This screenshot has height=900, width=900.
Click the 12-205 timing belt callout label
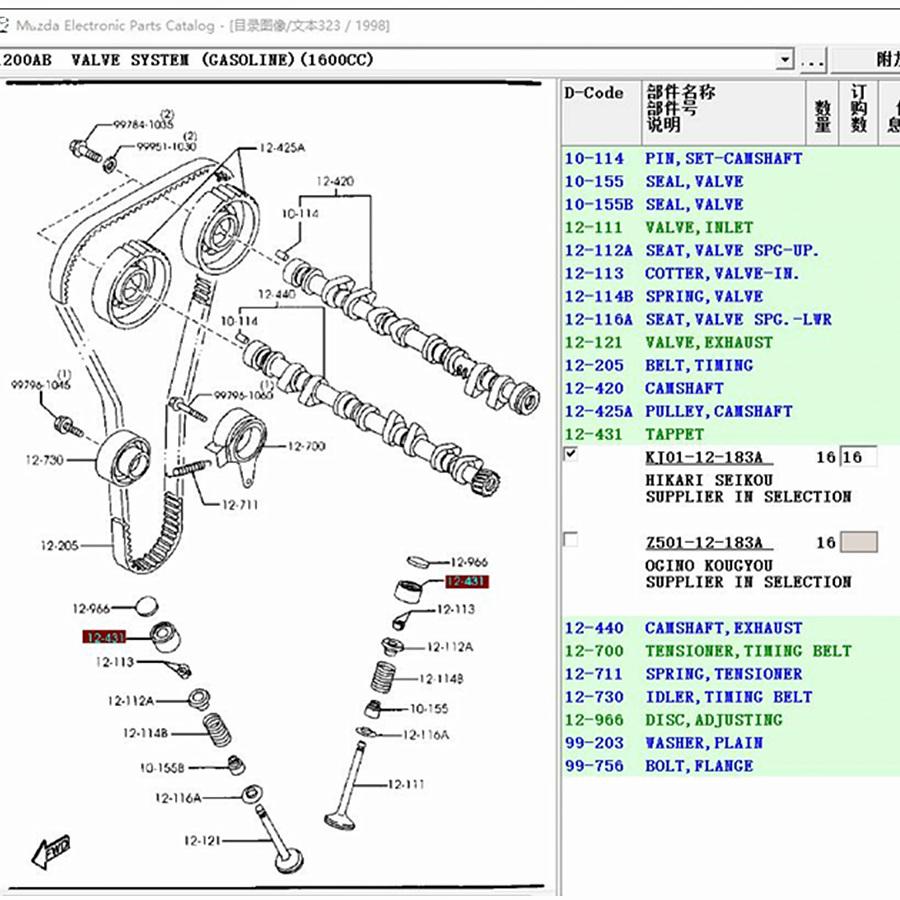click(59, 545)
